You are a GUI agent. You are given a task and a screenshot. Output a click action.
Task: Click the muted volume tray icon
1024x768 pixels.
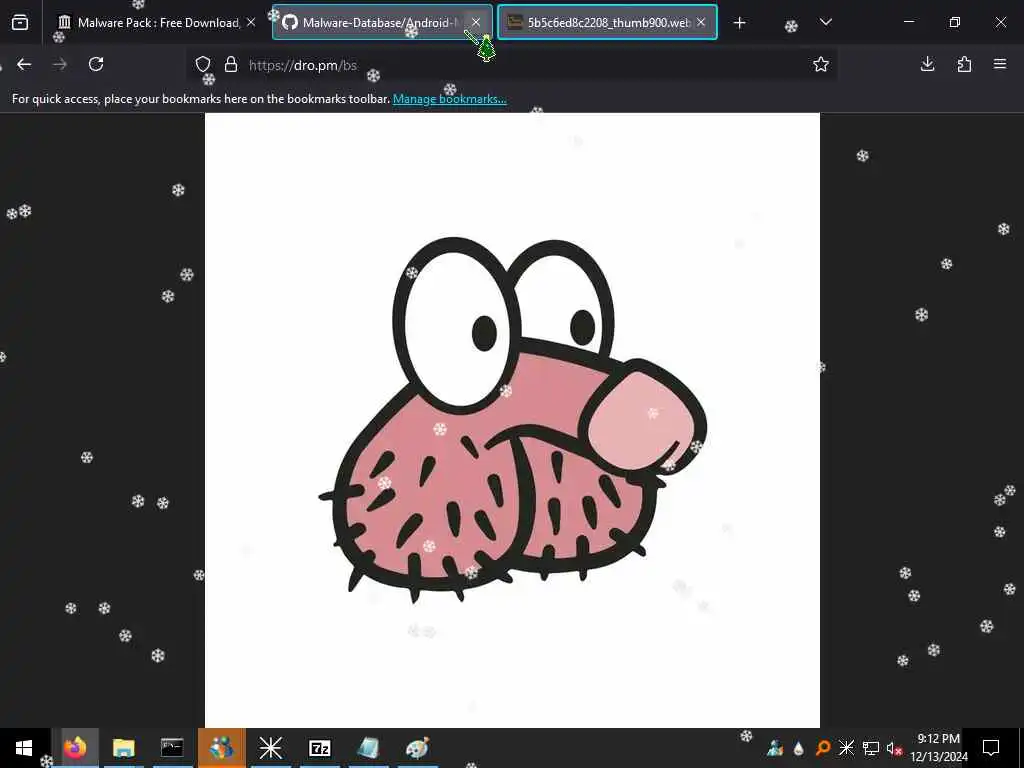pos(894,748)
